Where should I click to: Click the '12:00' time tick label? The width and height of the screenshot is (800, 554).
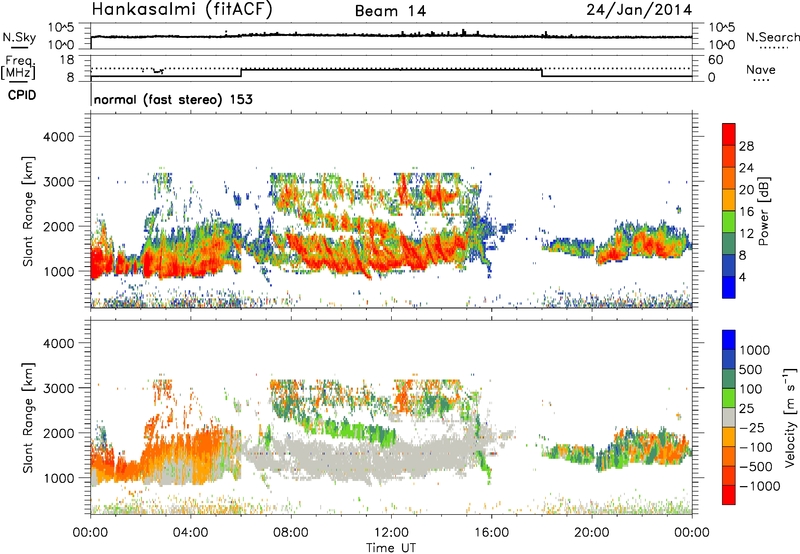tap(391, 533)
